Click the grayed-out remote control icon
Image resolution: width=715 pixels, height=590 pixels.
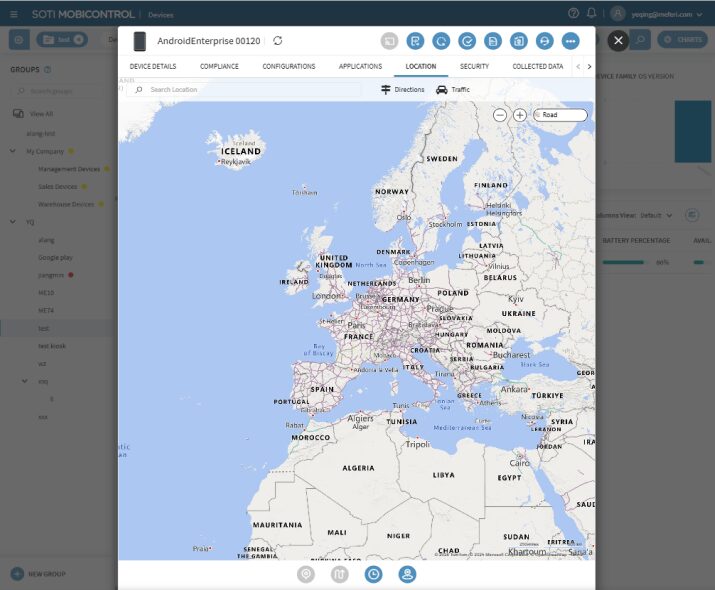pyautogui.click(x=389, y=41)
